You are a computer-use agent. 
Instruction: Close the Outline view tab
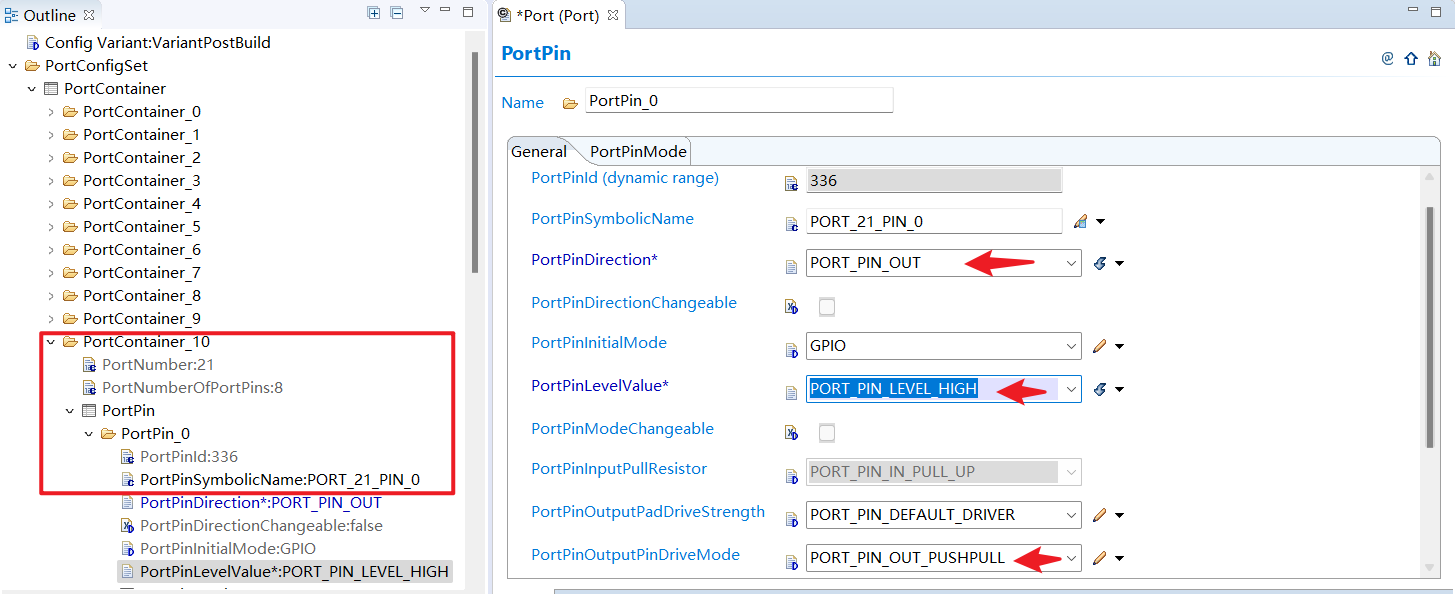[89, 14]
